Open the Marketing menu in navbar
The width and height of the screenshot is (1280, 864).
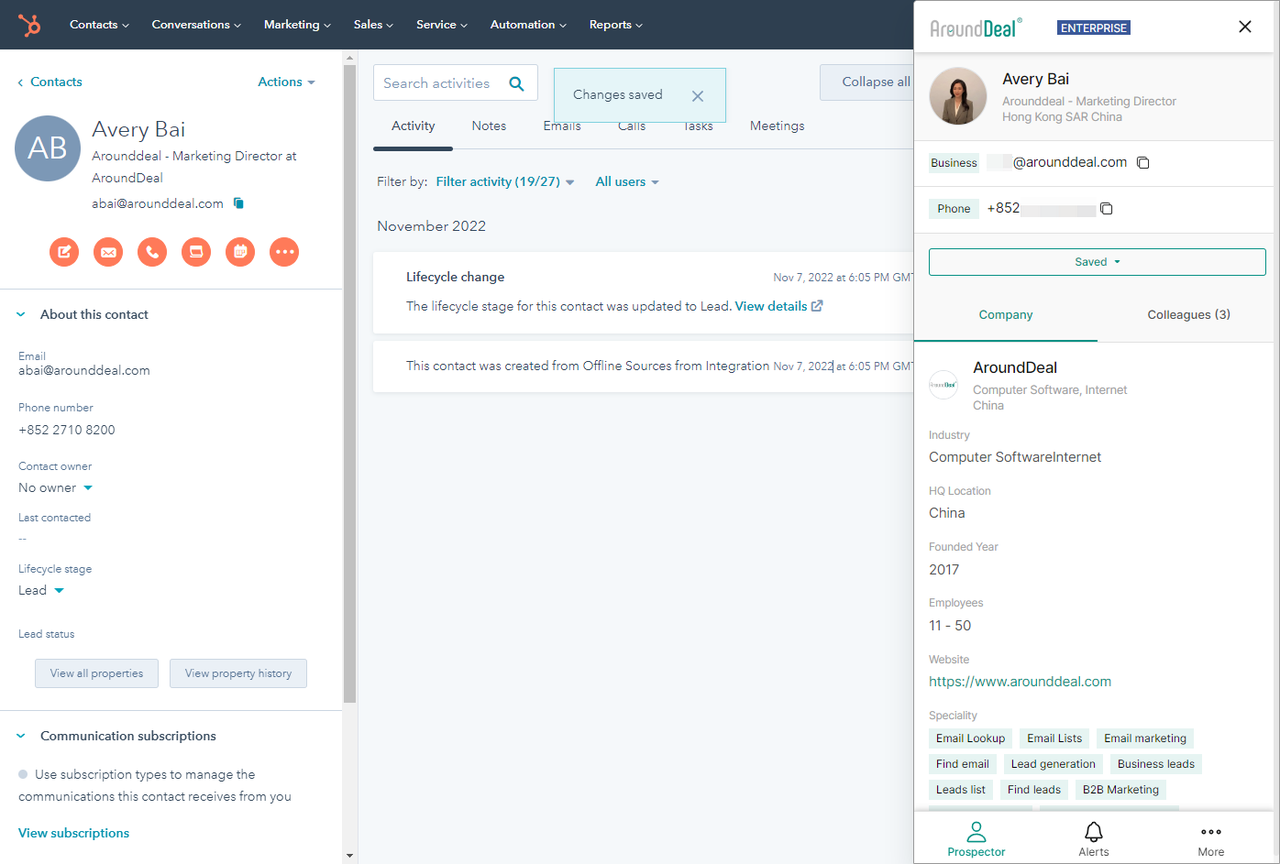298,25
